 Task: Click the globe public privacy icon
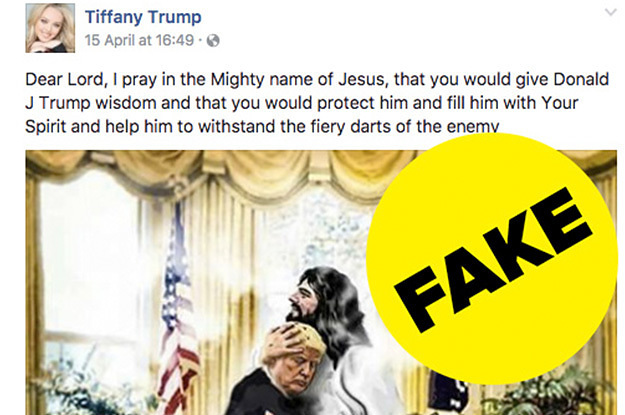pos(213,40)
